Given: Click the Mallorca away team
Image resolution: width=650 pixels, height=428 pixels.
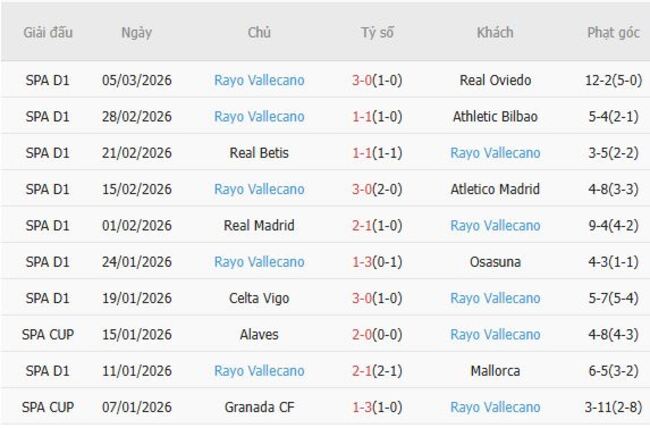Looking at the screenshot, I should pos(495,371).
